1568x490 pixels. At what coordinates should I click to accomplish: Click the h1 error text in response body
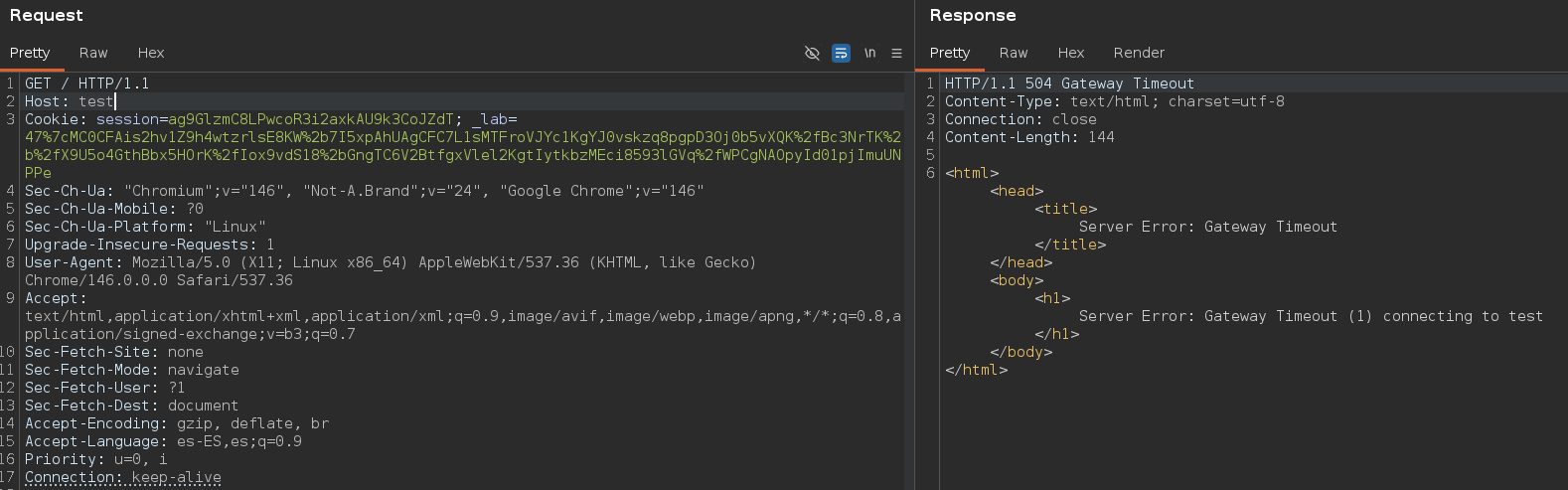pyautogui.click(x=1311, y=316)
